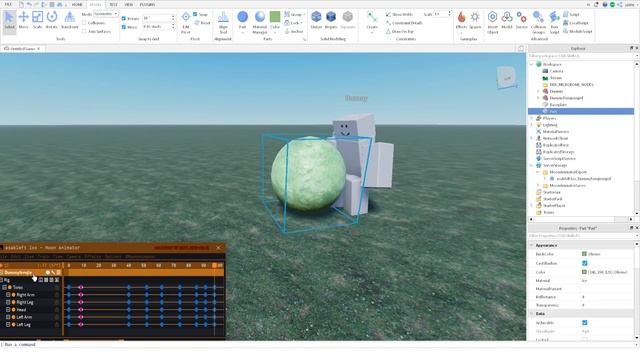Open the FILE menu
The height and width of the screenshot is (360, 640).
pos(8,4)
